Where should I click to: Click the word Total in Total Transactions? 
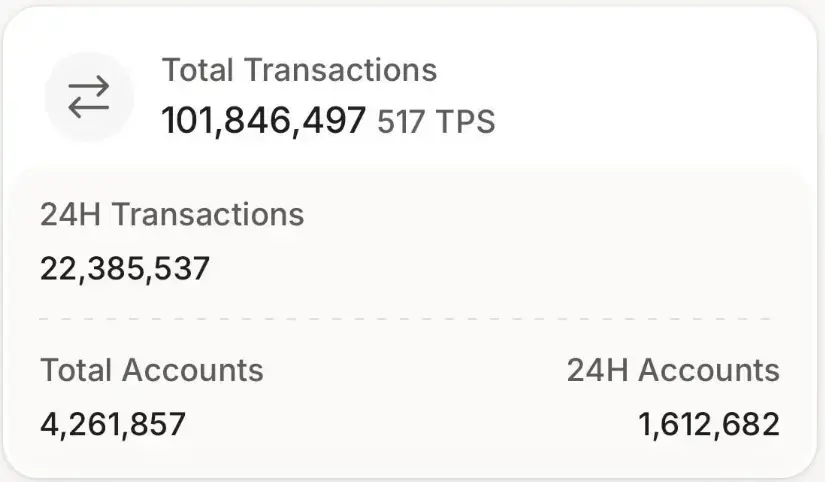[x=199, y=70]
